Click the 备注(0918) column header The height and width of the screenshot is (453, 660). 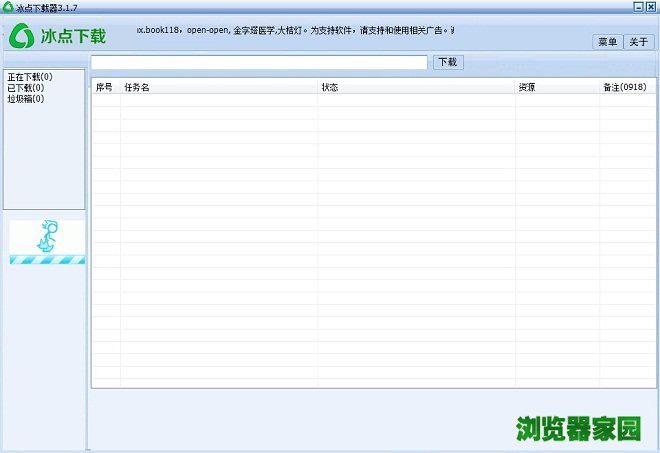click(624, 88)
